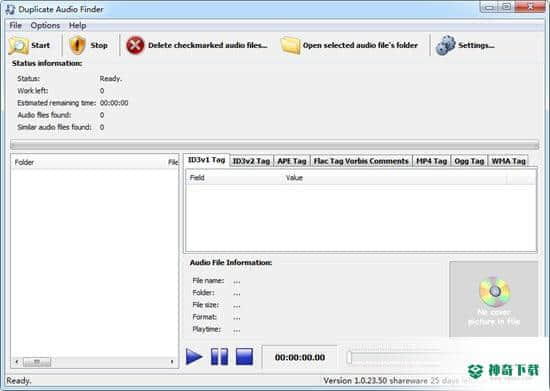Click the right scroll arrow in file list
The image size is (550, 391).
[172, 362]
